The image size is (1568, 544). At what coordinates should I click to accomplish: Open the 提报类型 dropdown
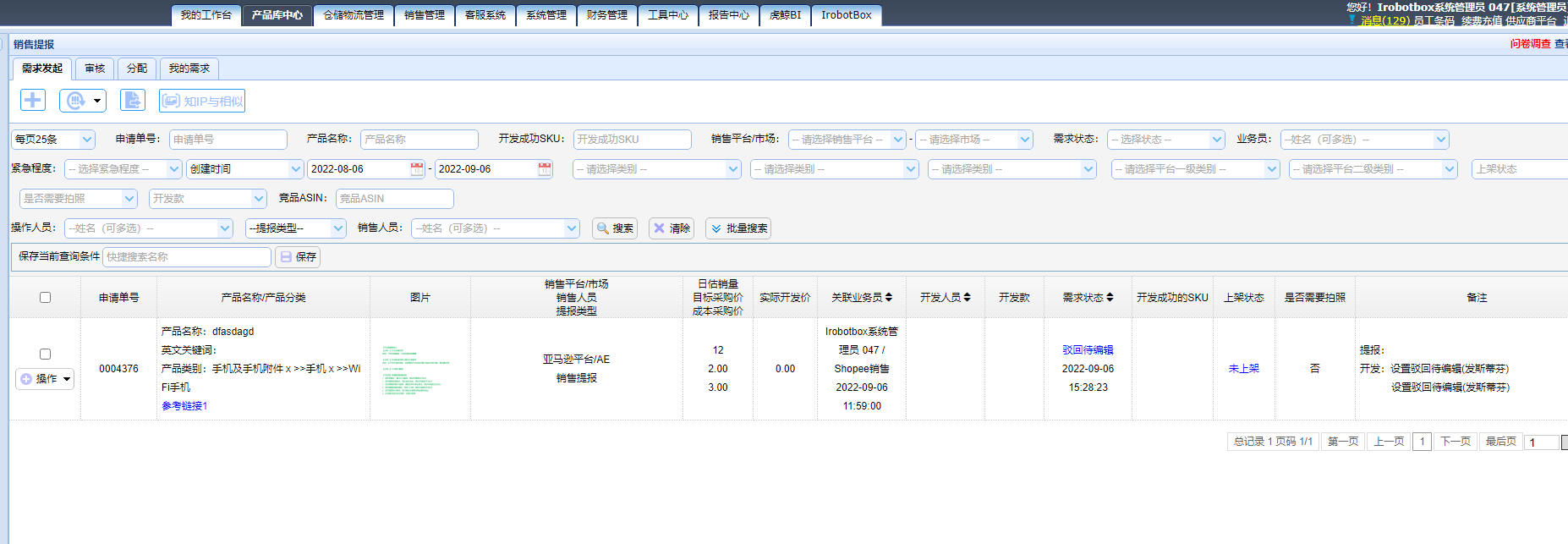296,228
